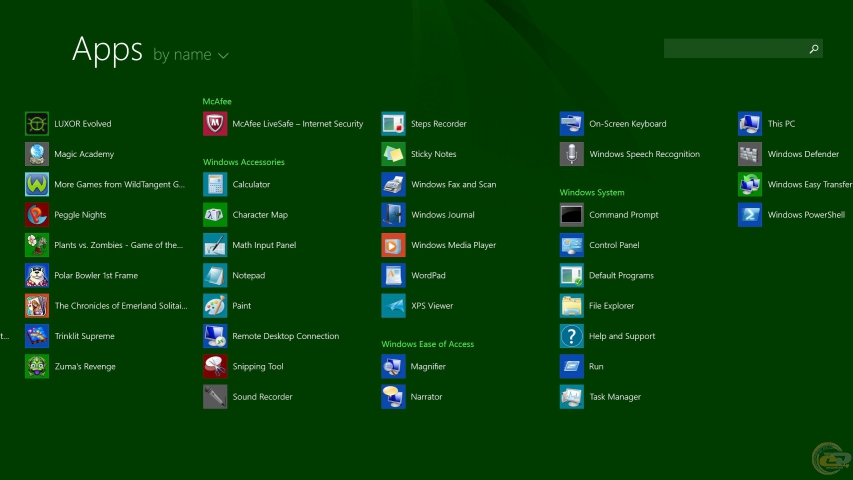Launch Trinklit Supreme icon
Image resolution: width=853 pixels, height=480 pixels.
click(36, 336)
